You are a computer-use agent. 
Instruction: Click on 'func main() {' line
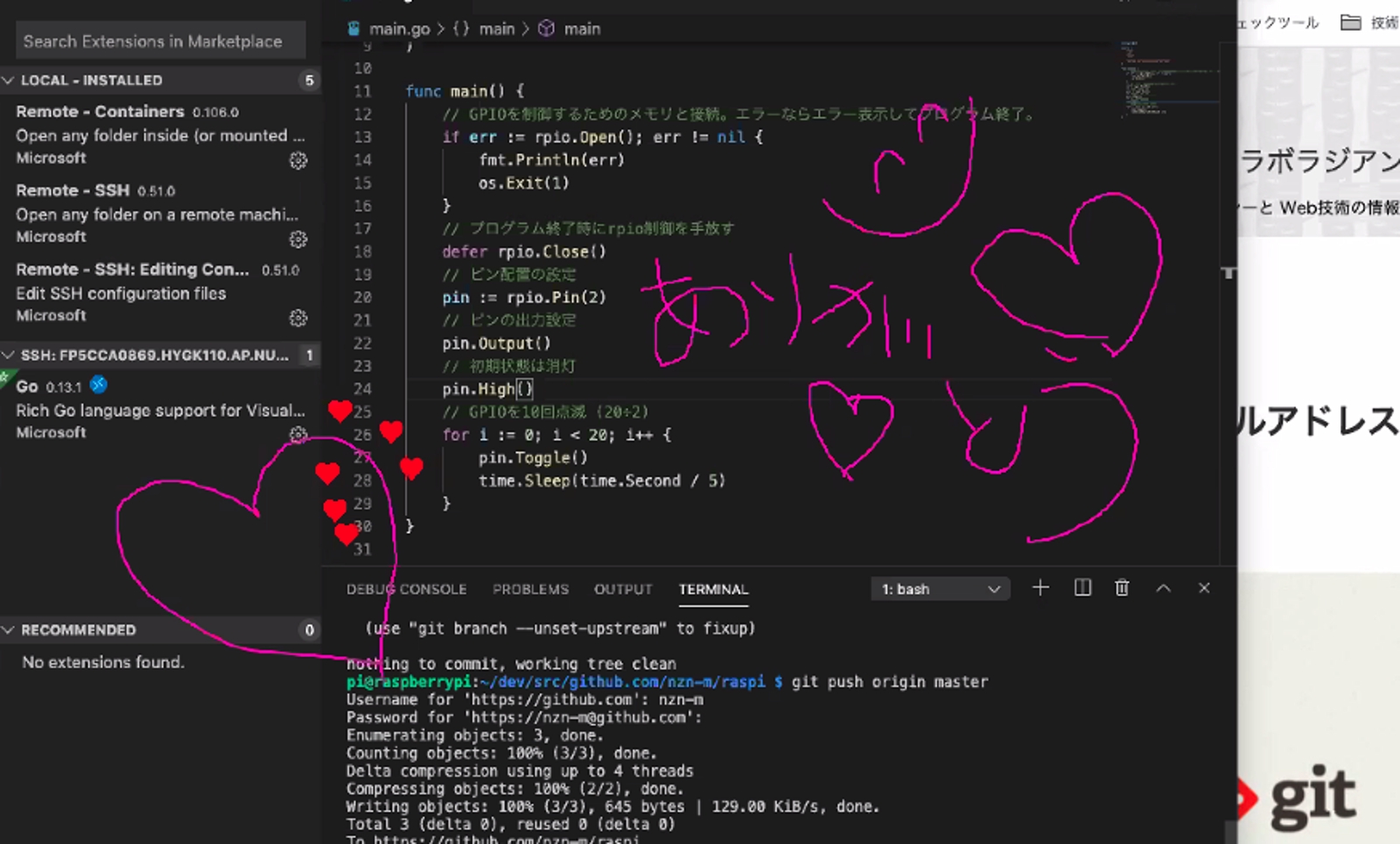465,91
